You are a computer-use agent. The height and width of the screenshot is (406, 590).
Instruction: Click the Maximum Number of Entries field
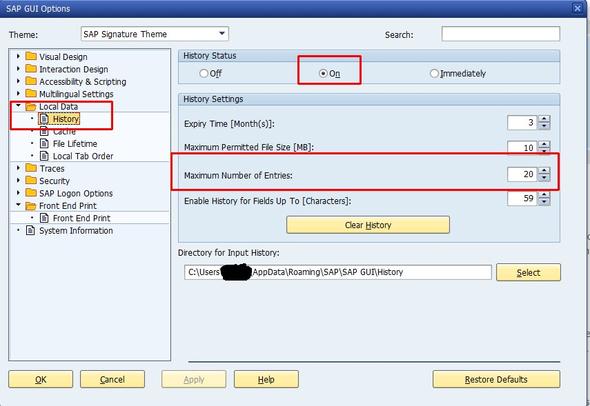pyautogui.click(x=522, y=174)
